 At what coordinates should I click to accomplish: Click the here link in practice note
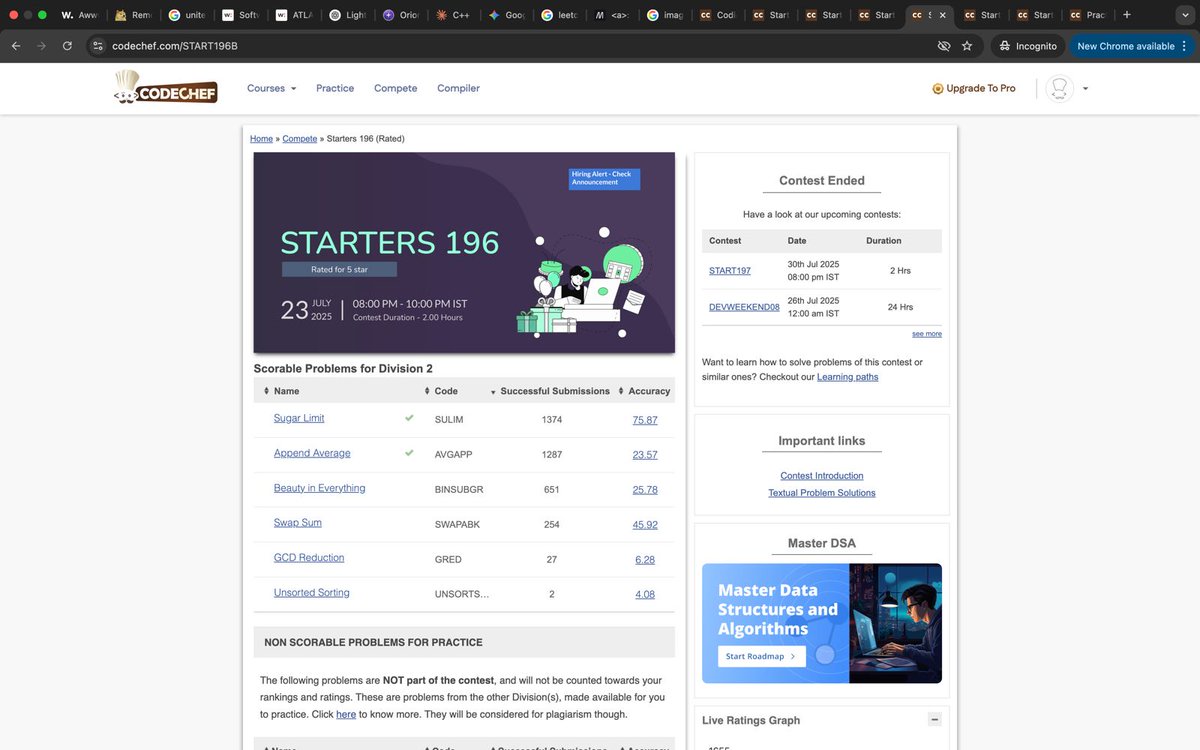(x=346, y=715)
